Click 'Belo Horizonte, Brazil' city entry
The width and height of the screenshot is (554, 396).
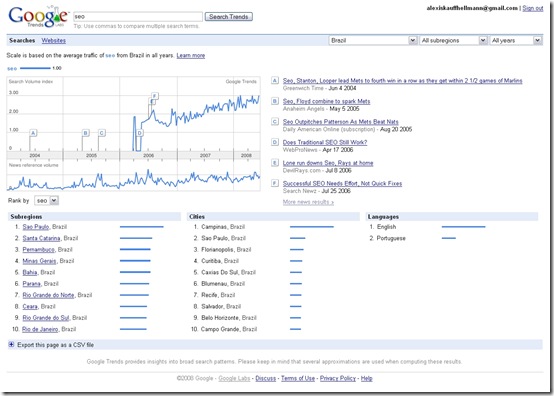(229, 318)
